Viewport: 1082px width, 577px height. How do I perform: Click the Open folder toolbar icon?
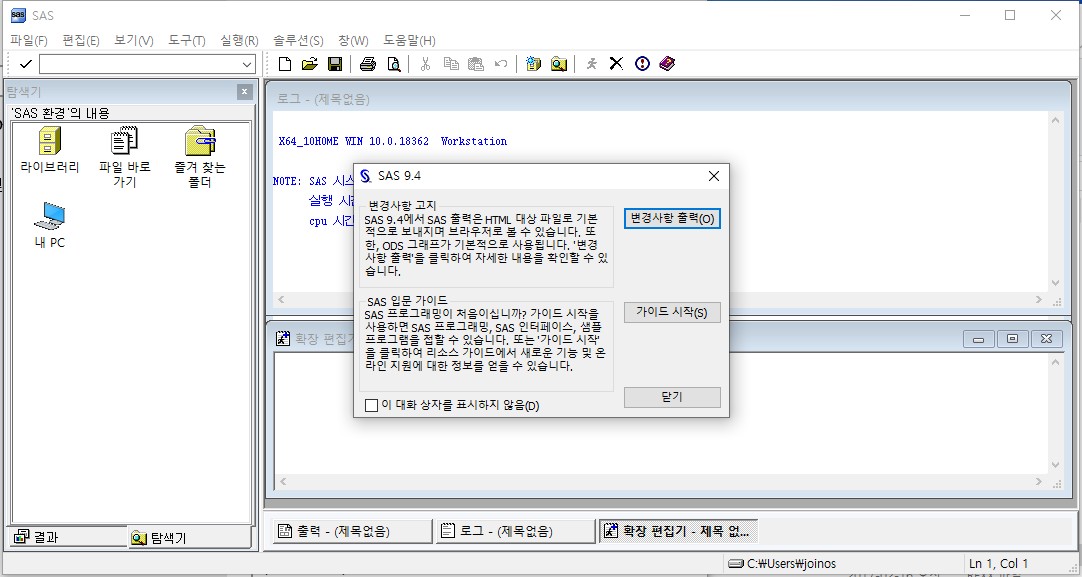point(310,64)
